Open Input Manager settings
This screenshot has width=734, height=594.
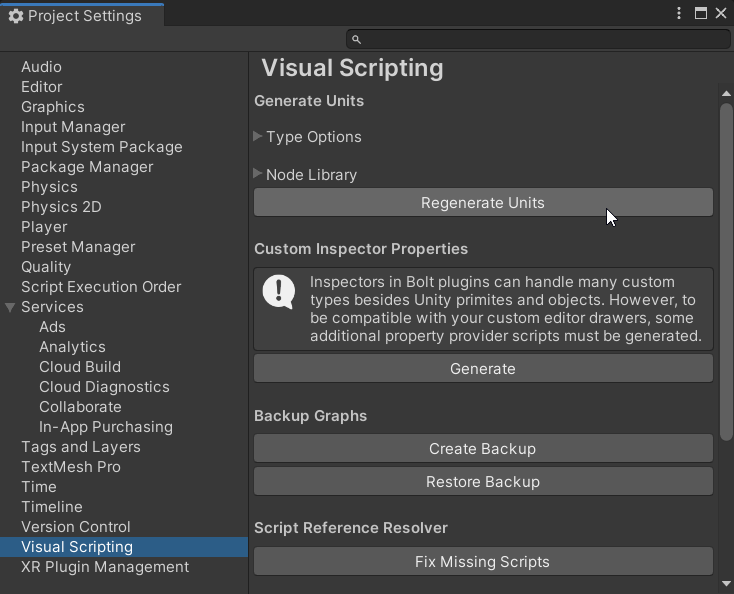coord(73,127)
